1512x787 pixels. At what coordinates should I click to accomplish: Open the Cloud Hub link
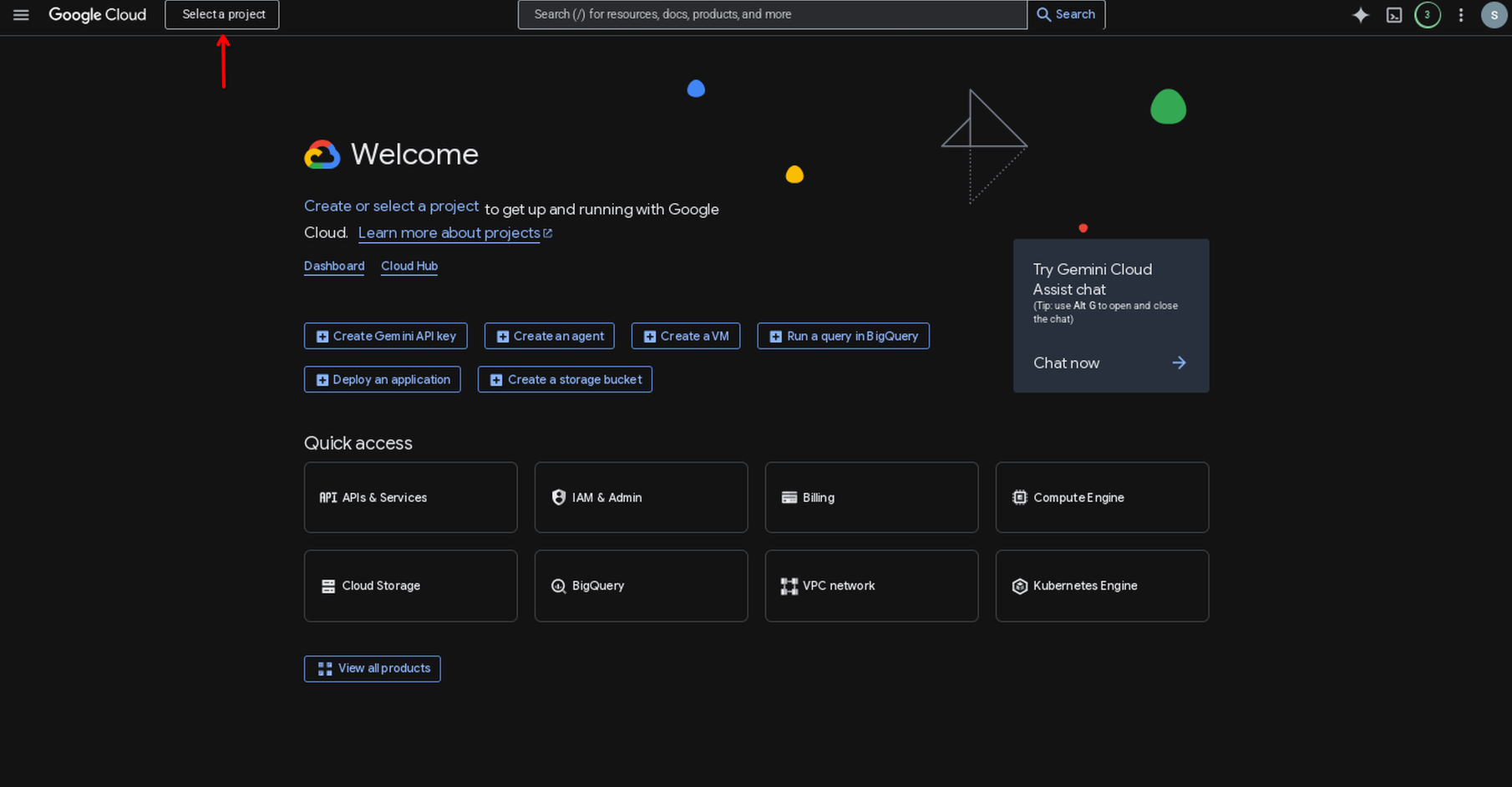point(409,266)
